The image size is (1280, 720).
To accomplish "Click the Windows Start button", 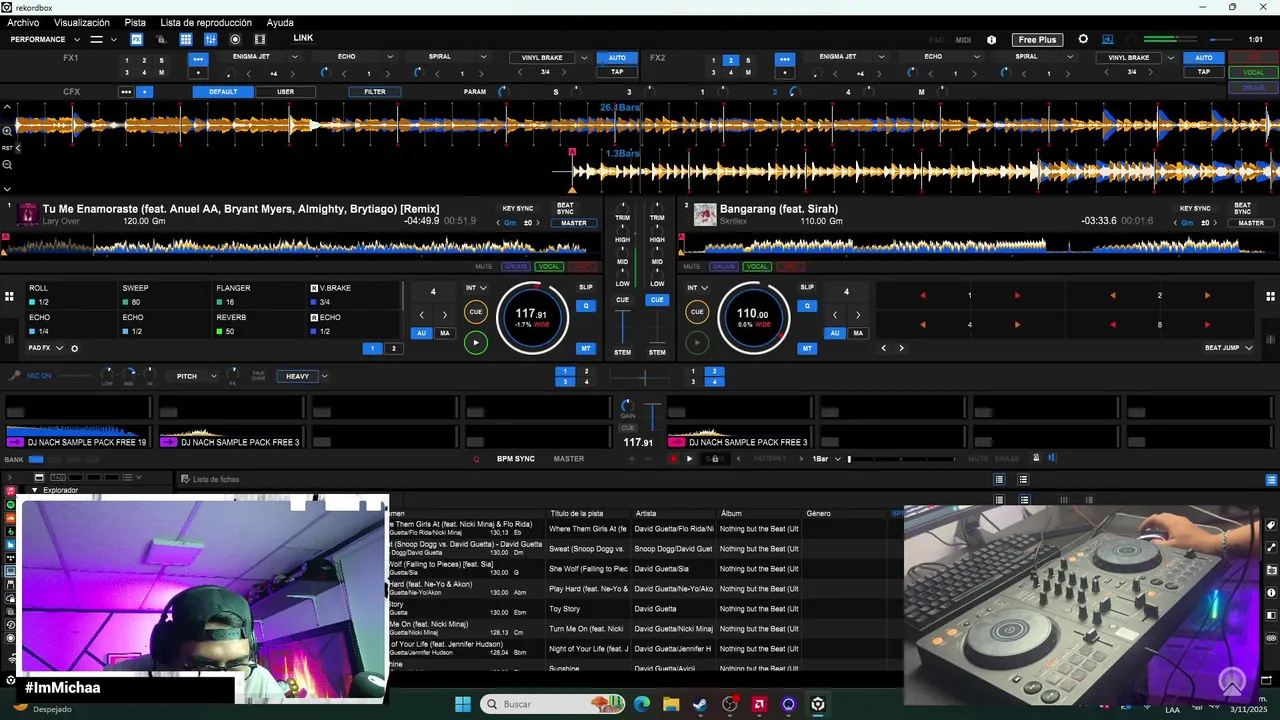I will 462,704.
